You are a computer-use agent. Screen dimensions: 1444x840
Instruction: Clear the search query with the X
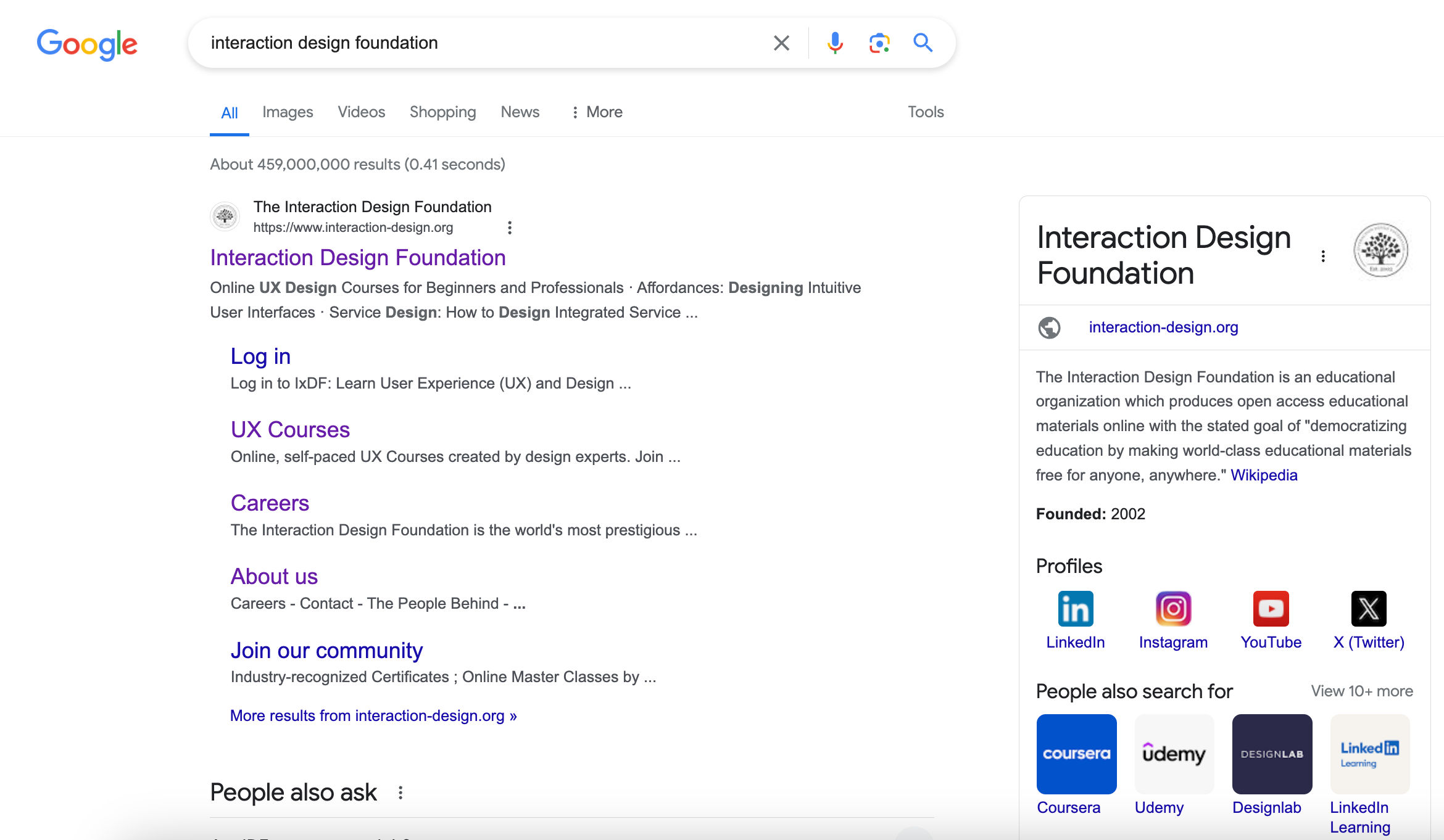point(781,43)
